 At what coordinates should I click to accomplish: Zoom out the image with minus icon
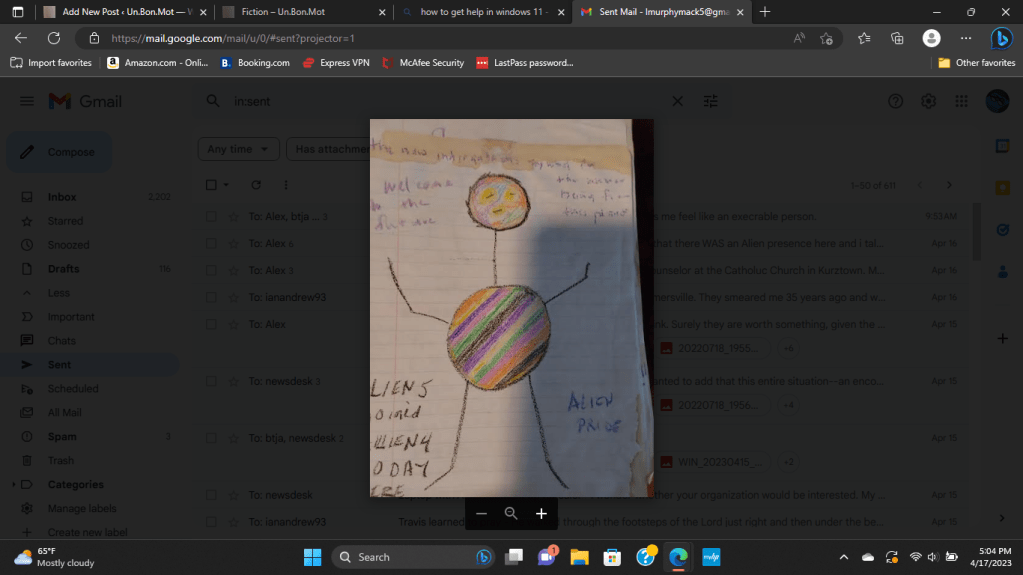(481, 513)
